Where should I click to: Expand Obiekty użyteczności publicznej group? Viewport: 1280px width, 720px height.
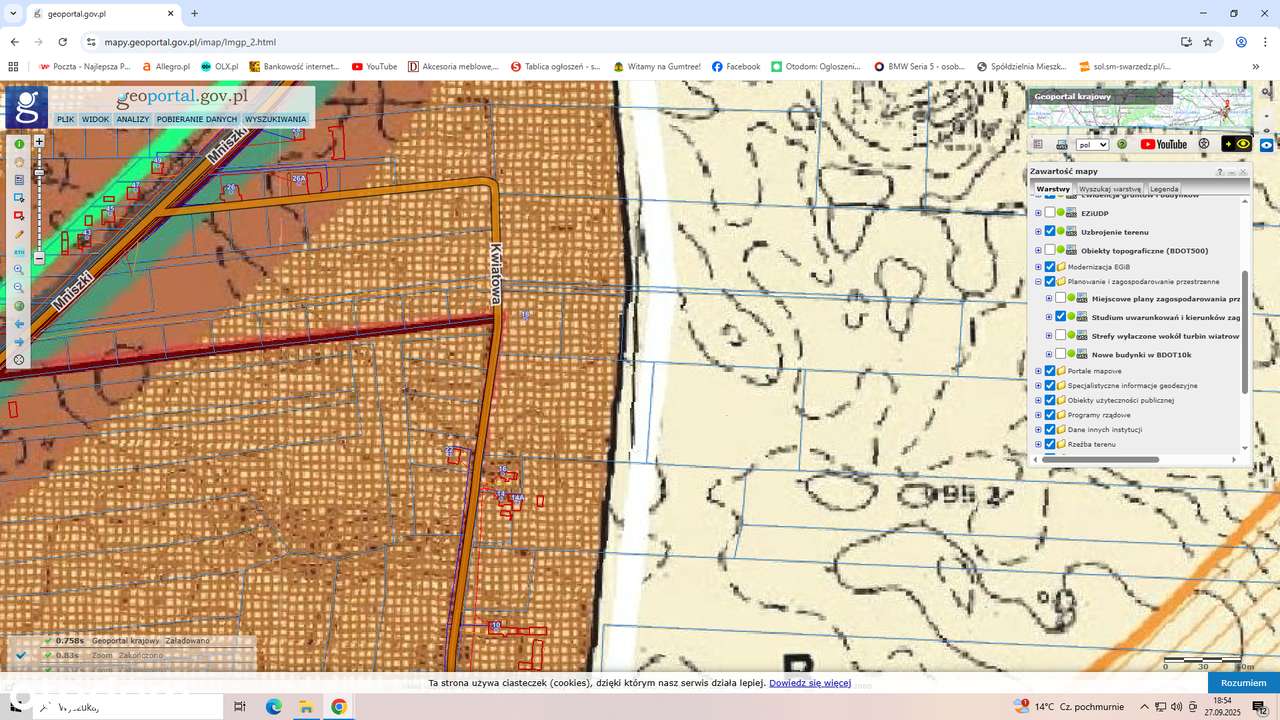tap(1038, 400)
